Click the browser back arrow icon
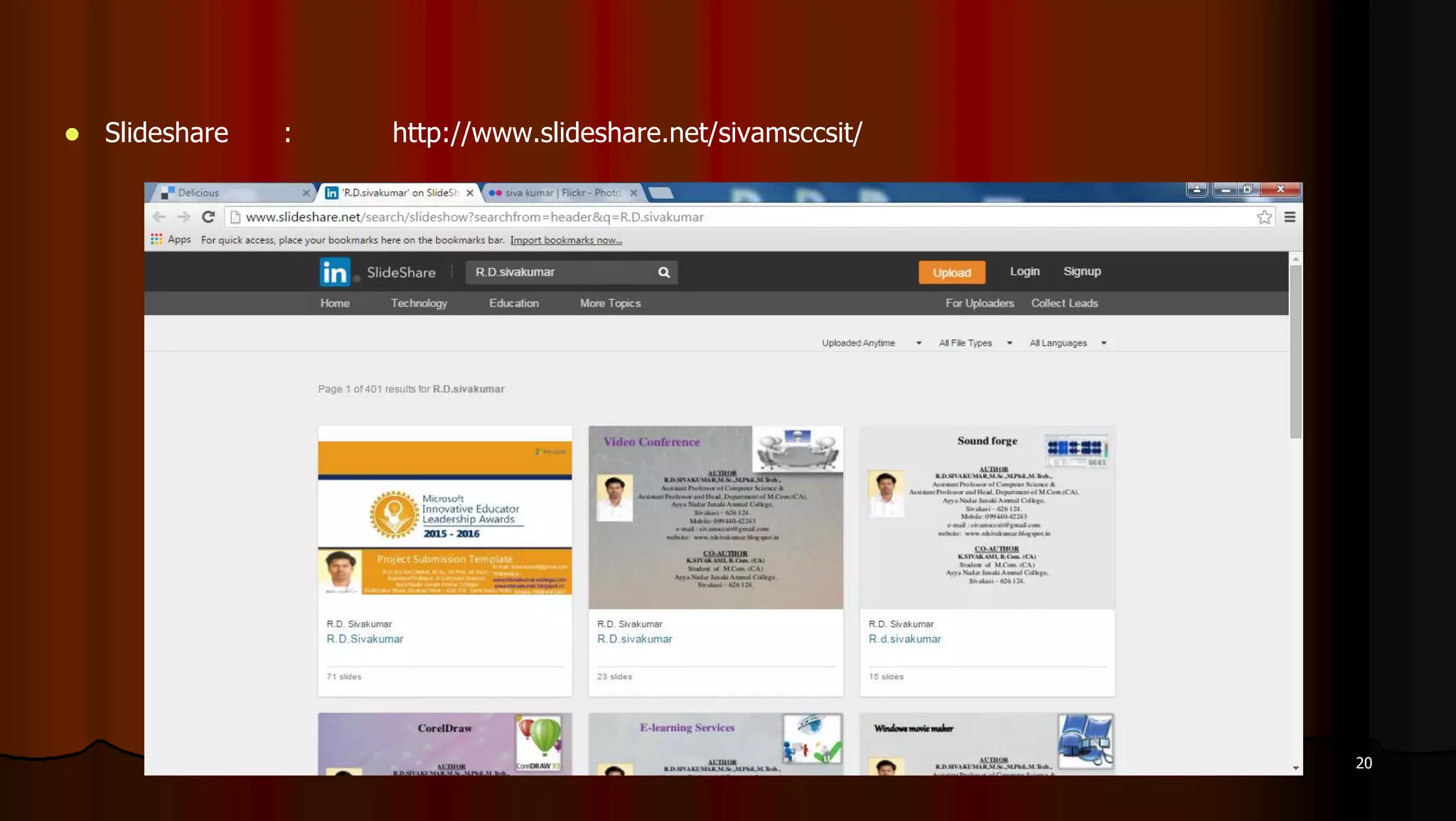The height and width of the screenshot is (821, 1456). (159, 217)
